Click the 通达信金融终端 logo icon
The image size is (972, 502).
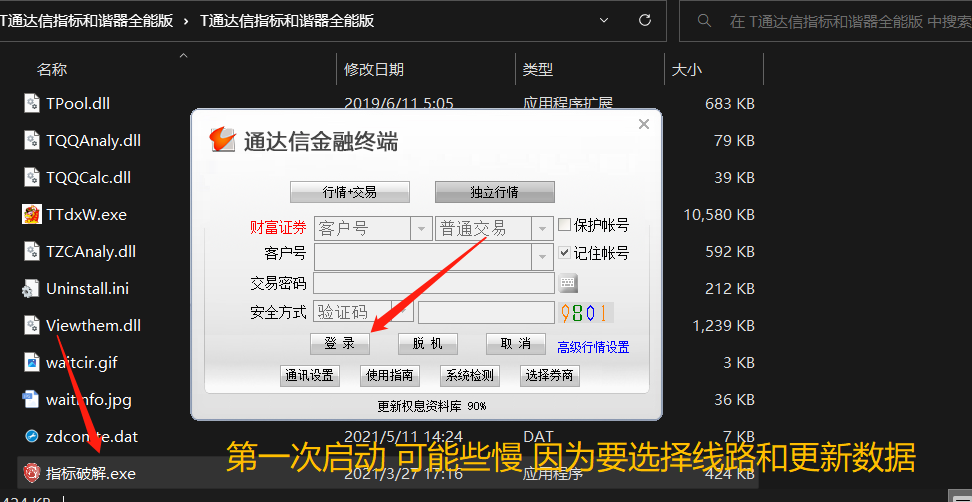[x=223, y=140]
